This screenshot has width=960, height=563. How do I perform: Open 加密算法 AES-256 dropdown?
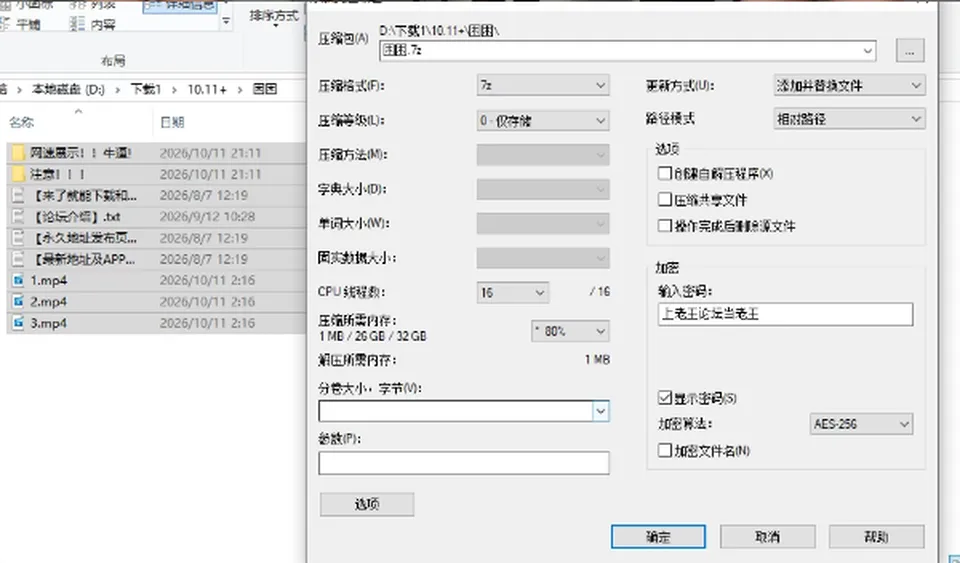coord(861,424)
